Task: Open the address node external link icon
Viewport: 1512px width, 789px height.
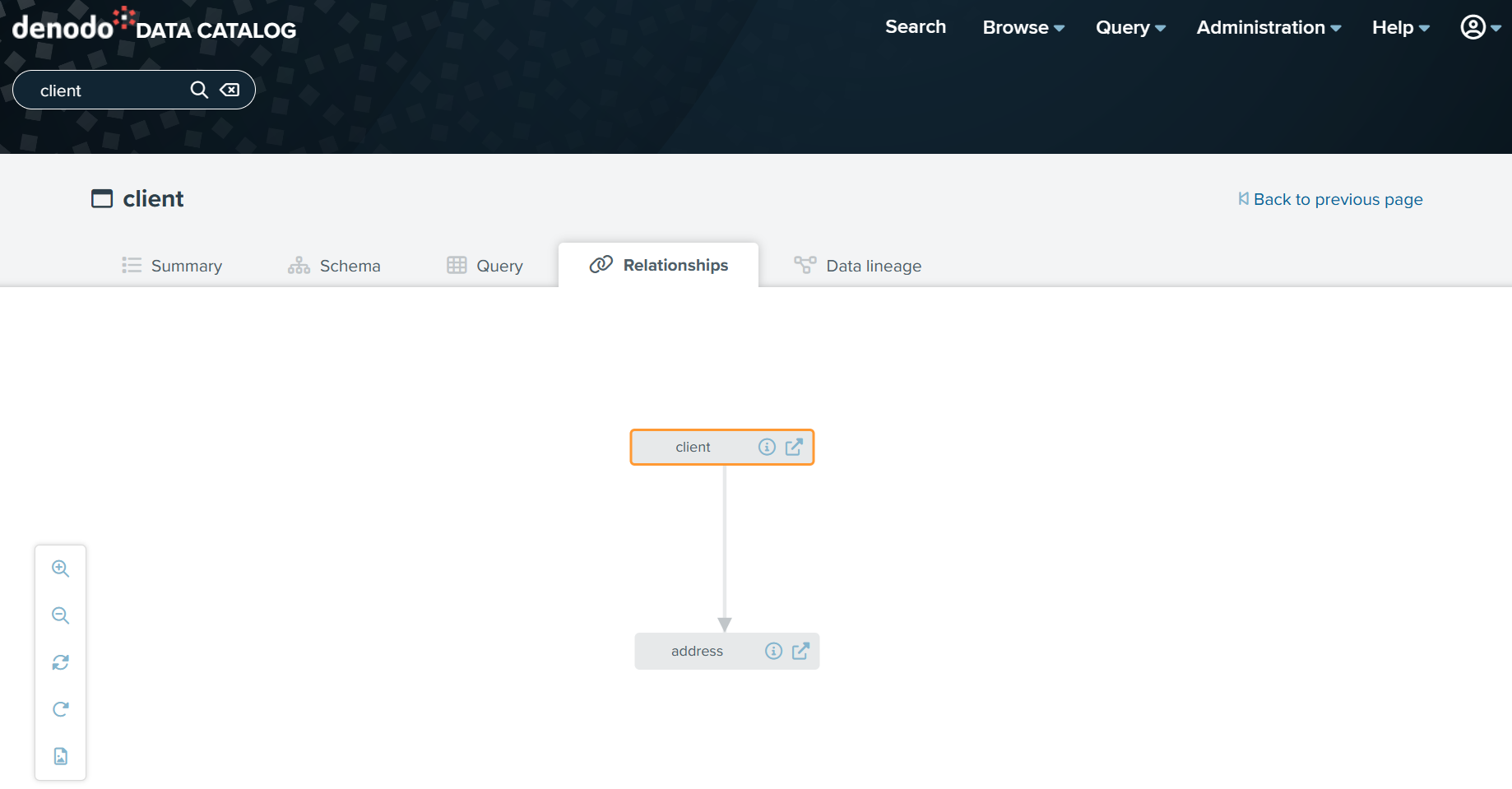Action: 800,651
